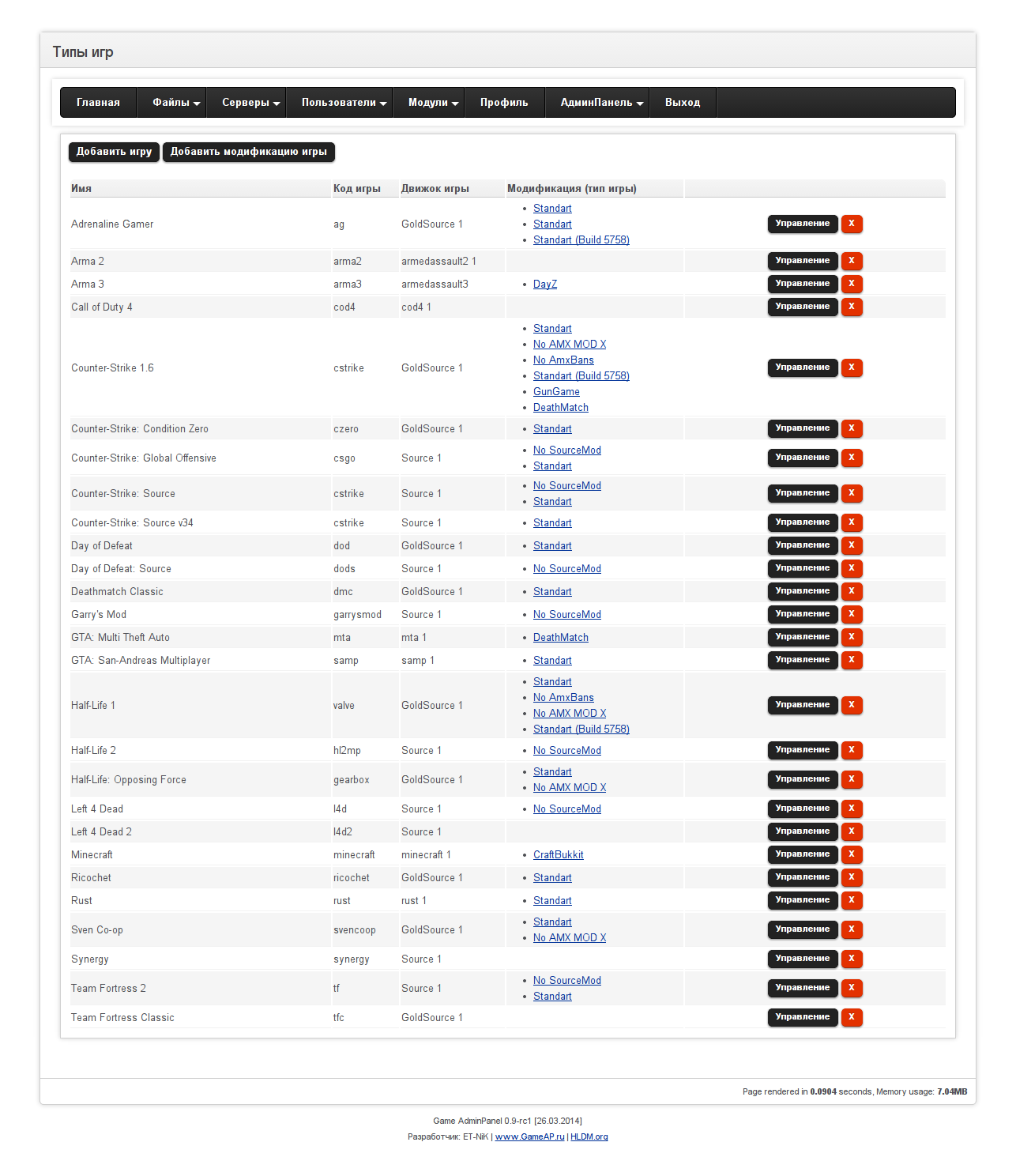Click Управление for Left 4 Dead 2
The height and width of the screenshot is (1176, 1016).
tap(803, 831)
